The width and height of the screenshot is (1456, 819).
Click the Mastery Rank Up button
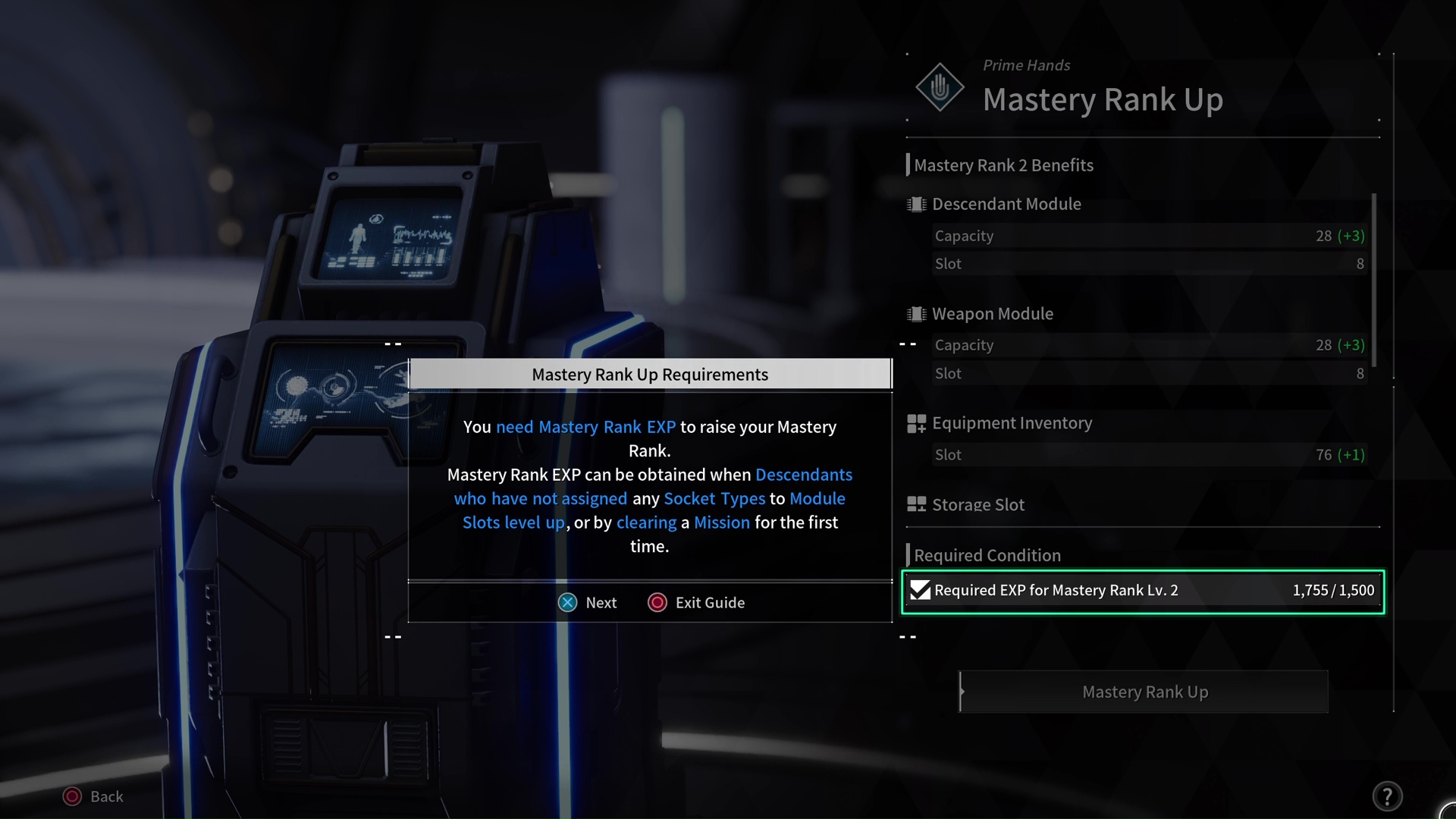[x=1144, y=691]
